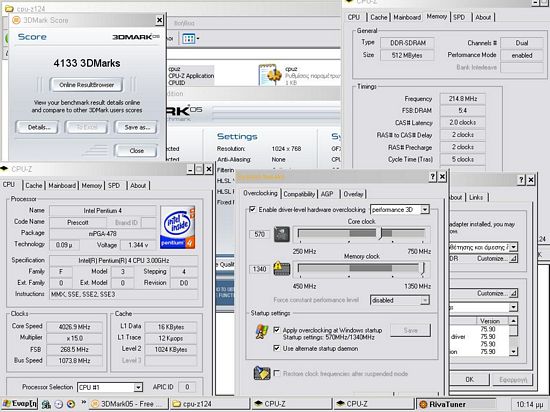The width and height of the screenshot is (550, 412).
Task: Toggle Use alternate startup daemon
Action: tap(276, 348)
